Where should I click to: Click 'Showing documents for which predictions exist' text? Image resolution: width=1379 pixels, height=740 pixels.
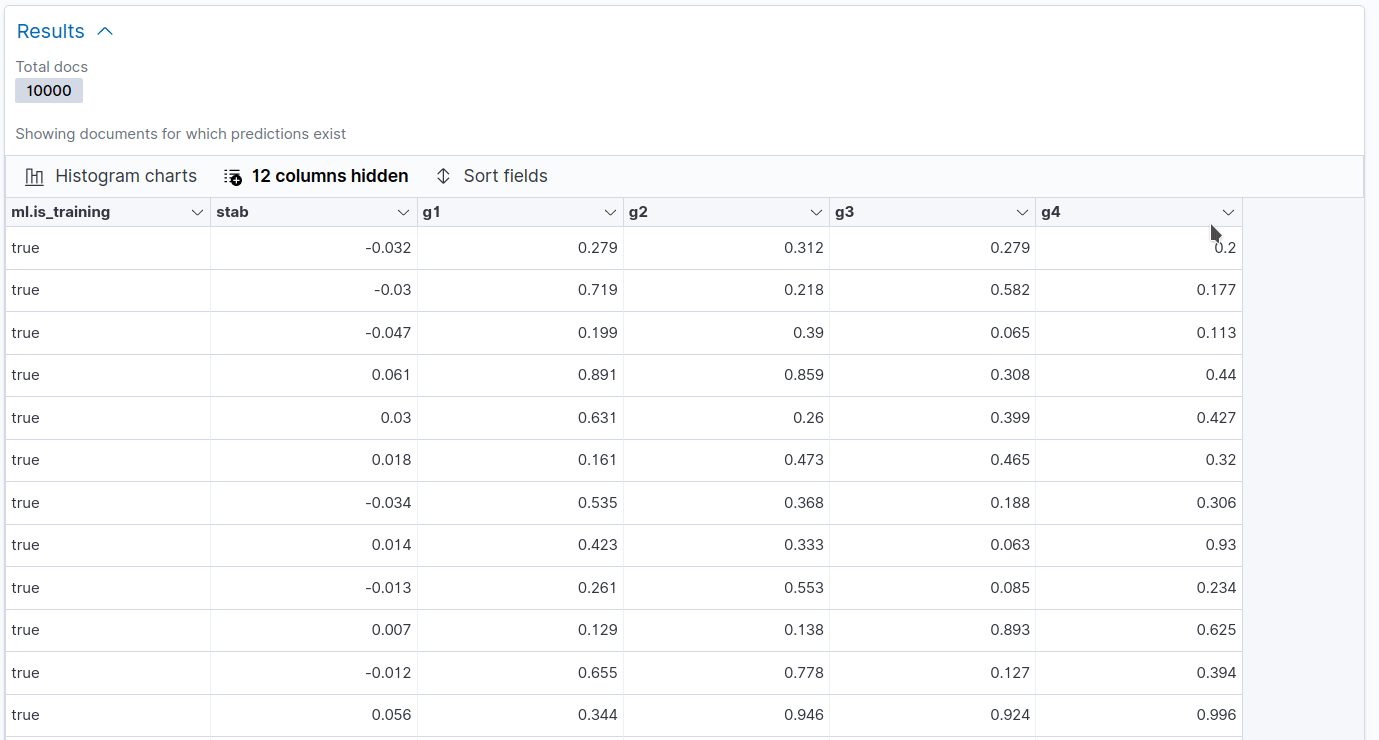point(181,134)
